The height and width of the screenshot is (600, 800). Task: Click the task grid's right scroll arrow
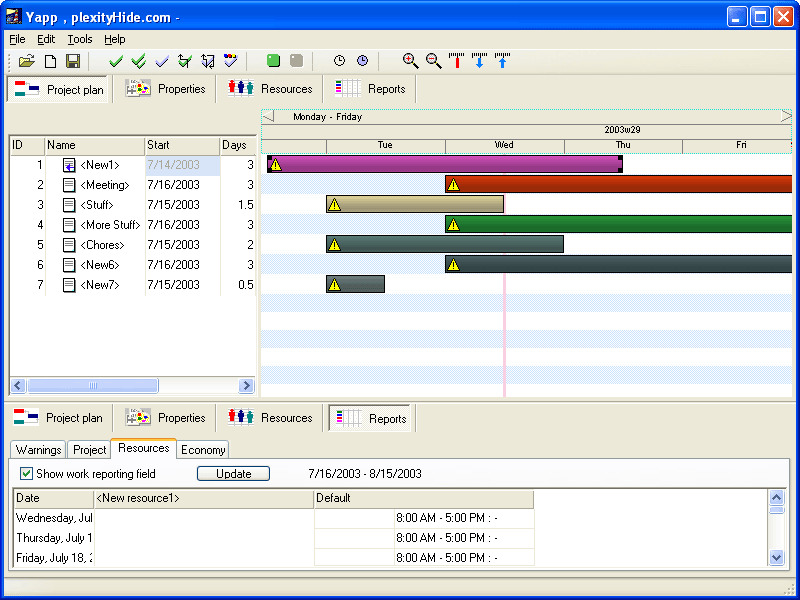[246, 385]
